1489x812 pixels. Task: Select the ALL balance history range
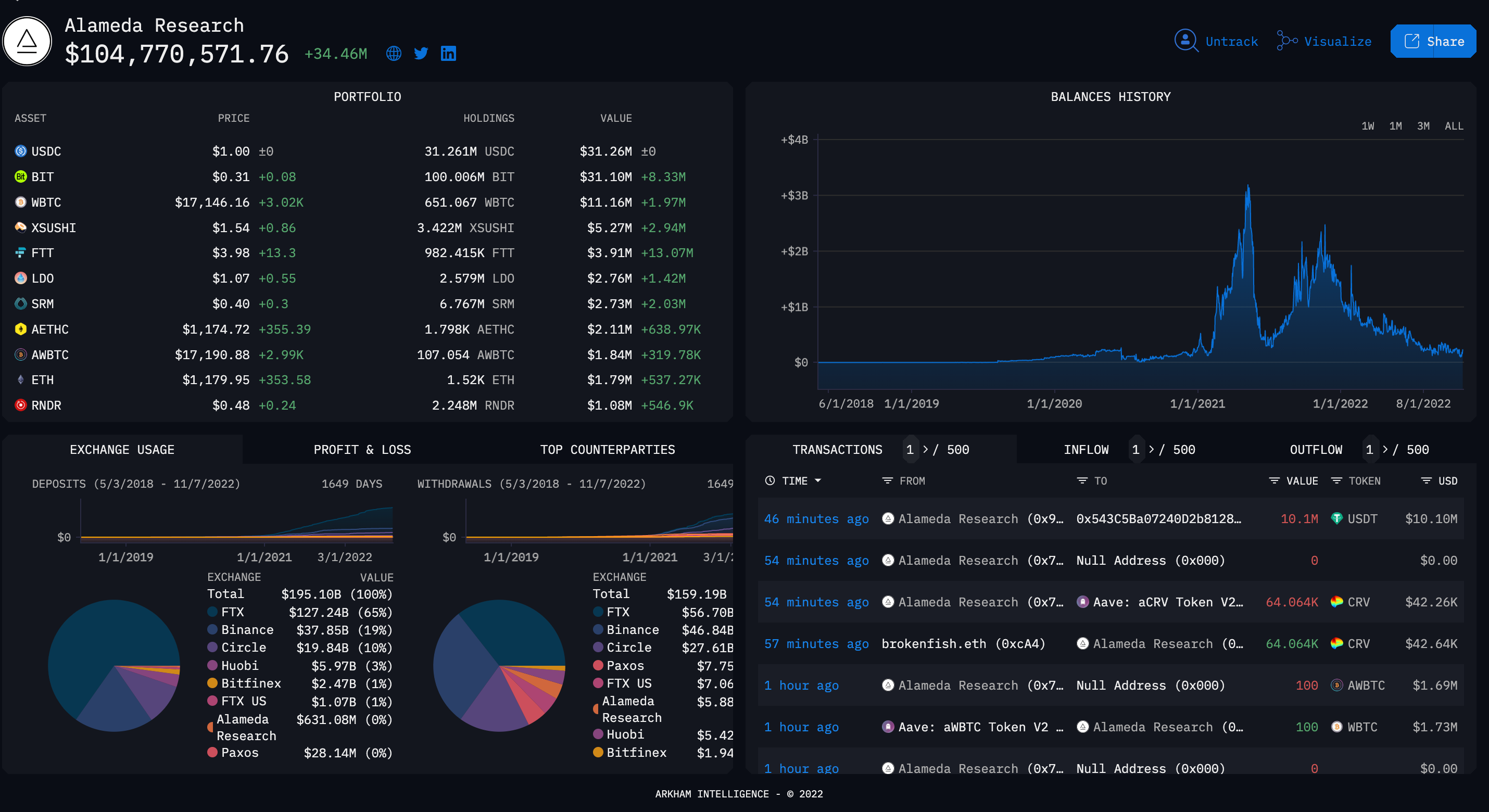point(1454,126)
